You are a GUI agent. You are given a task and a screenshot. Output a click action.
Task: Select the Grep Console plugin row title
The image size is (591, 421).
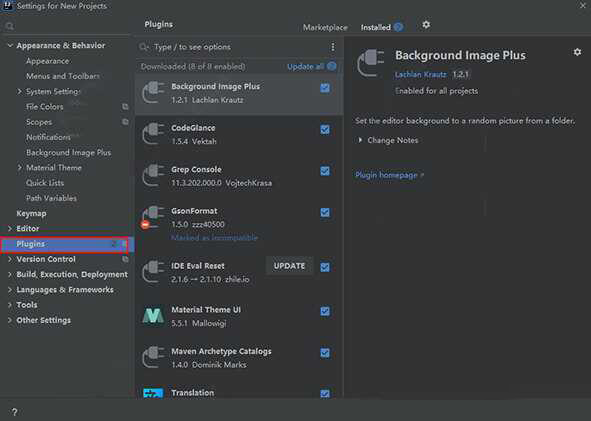pyautogui.click(x=196, y=170)
